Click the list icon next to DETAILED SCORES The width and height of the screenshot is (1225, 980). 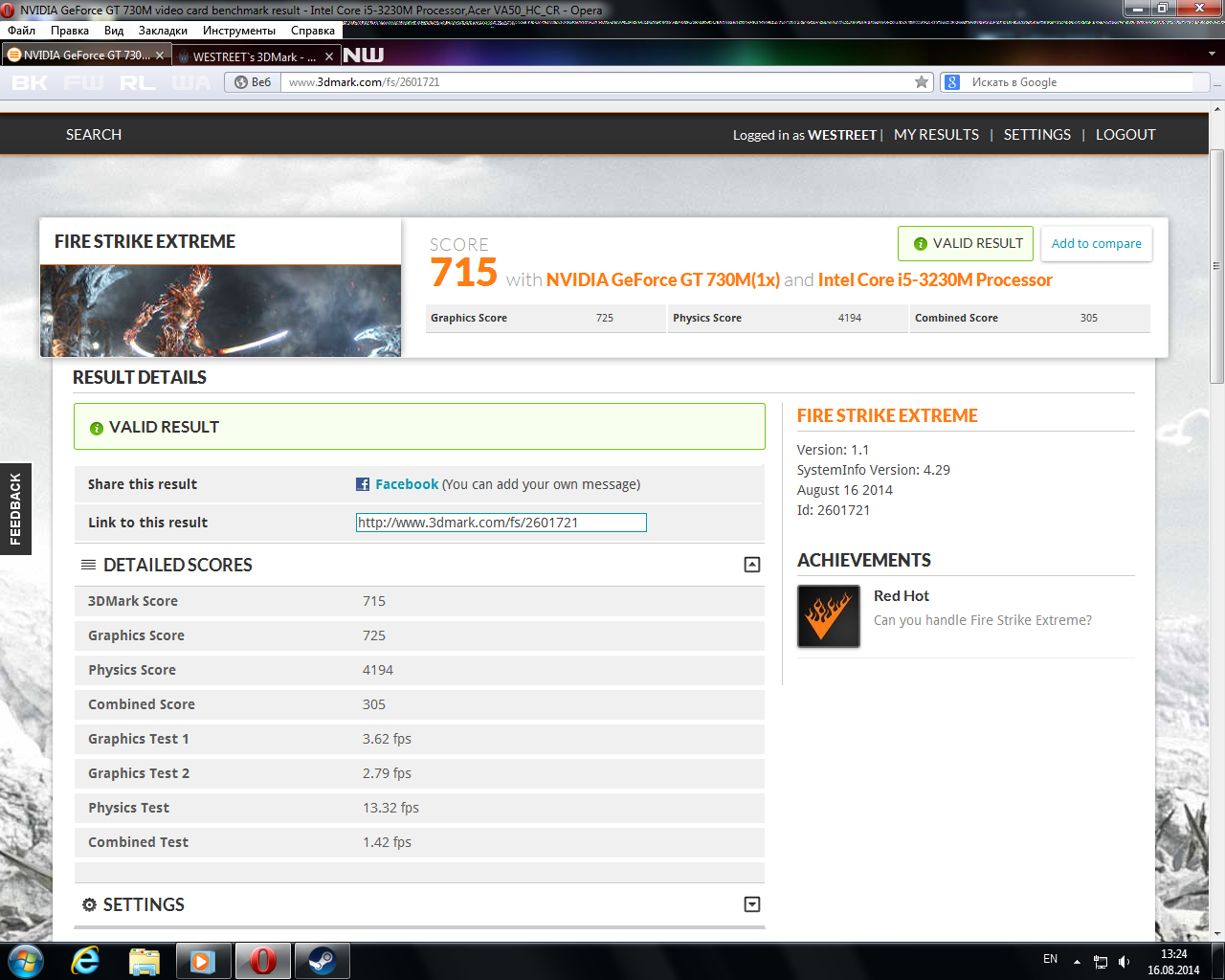click(x=88, y=565)
